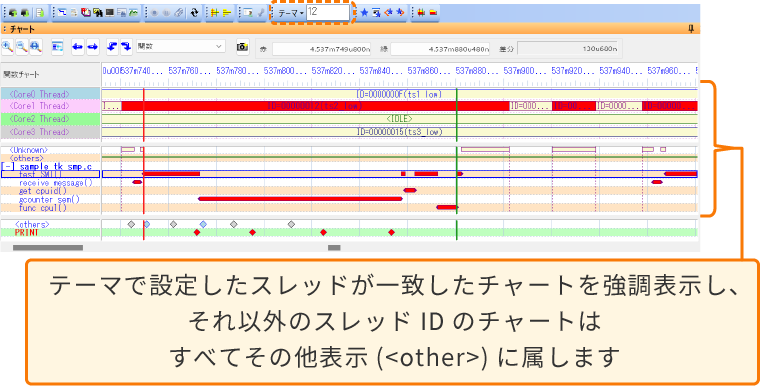Click the search window icon near wrench
760x392 pixels.
248,13
